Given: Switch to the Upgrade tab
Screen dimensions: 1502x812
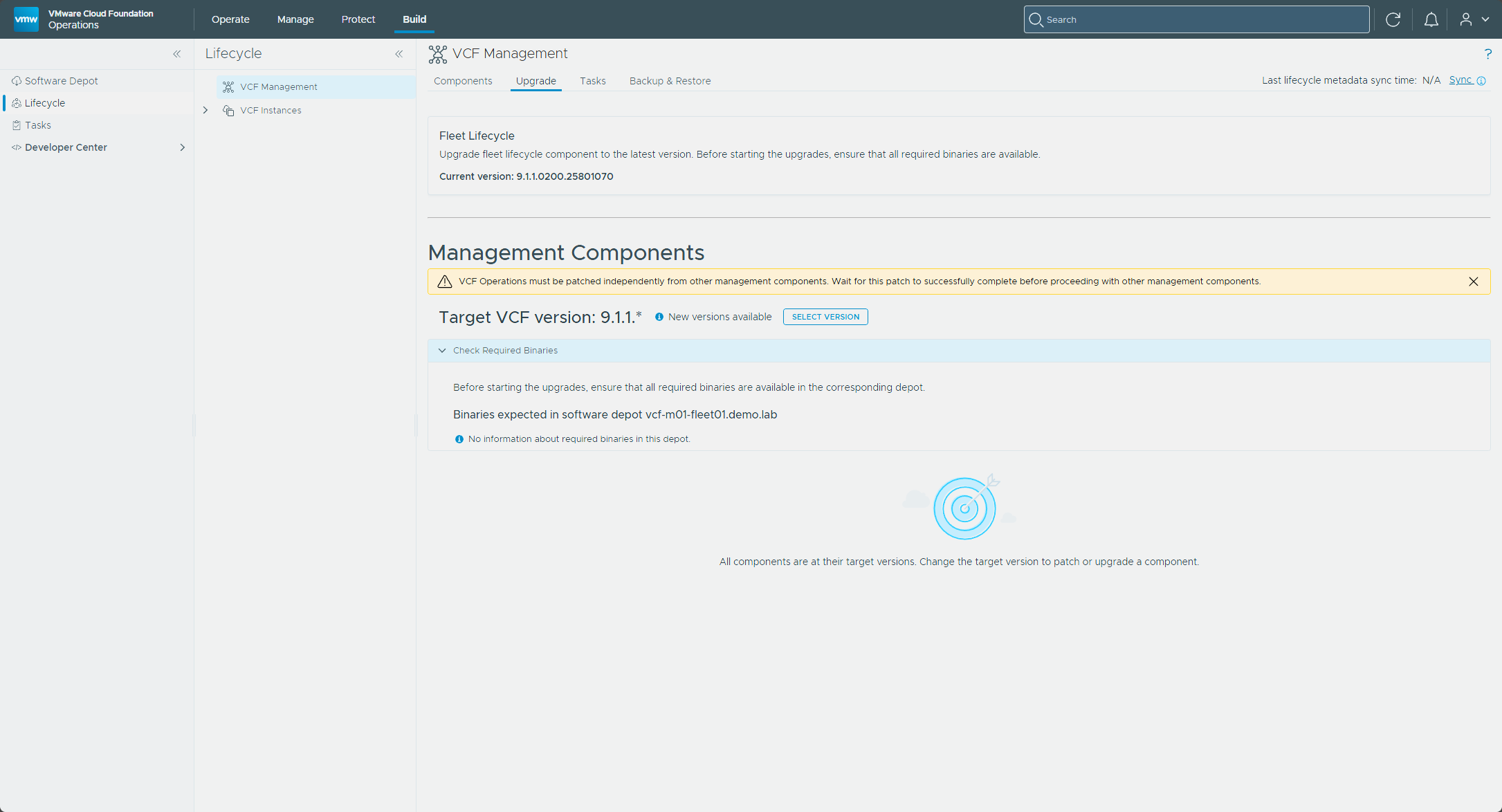Looking at the screenshot, I should tap(536, 81).
